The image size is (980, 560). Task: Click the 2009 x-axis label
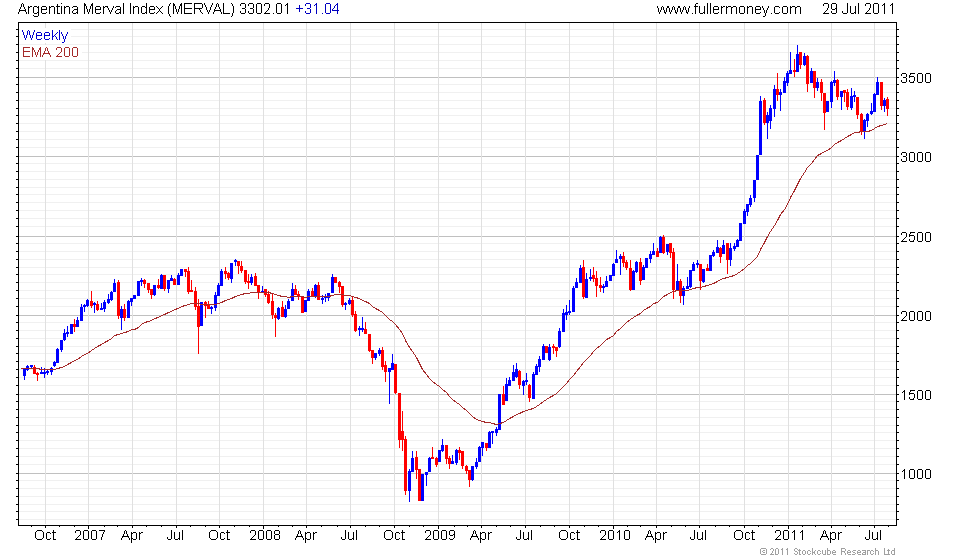point(439,536)
